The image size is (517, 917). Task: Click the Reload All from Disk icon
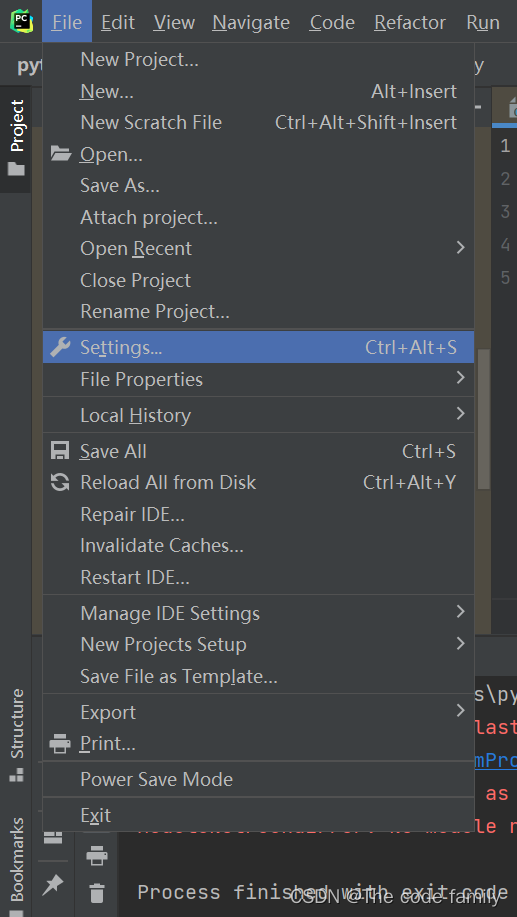pos(60,482)
